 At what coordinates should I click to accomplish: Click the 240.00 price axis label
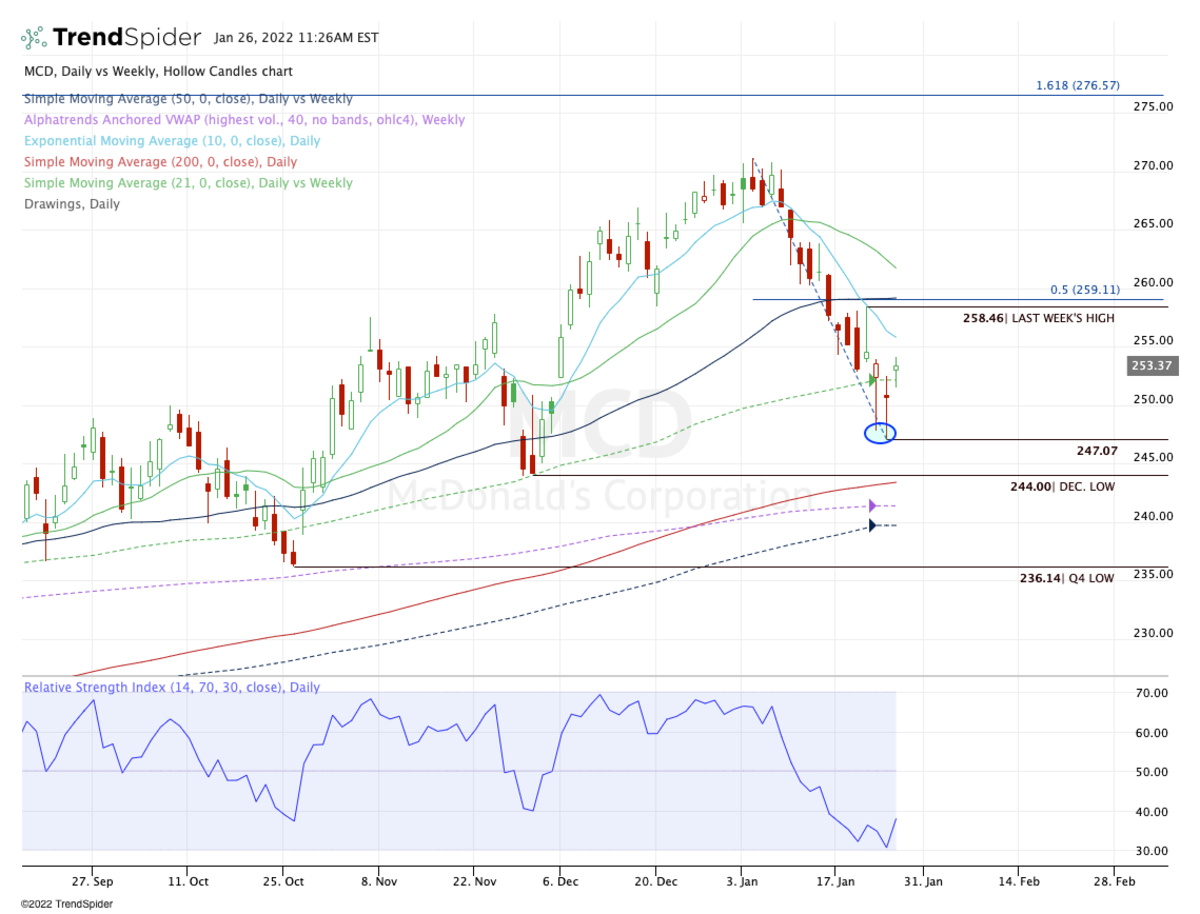point(1151,516)
